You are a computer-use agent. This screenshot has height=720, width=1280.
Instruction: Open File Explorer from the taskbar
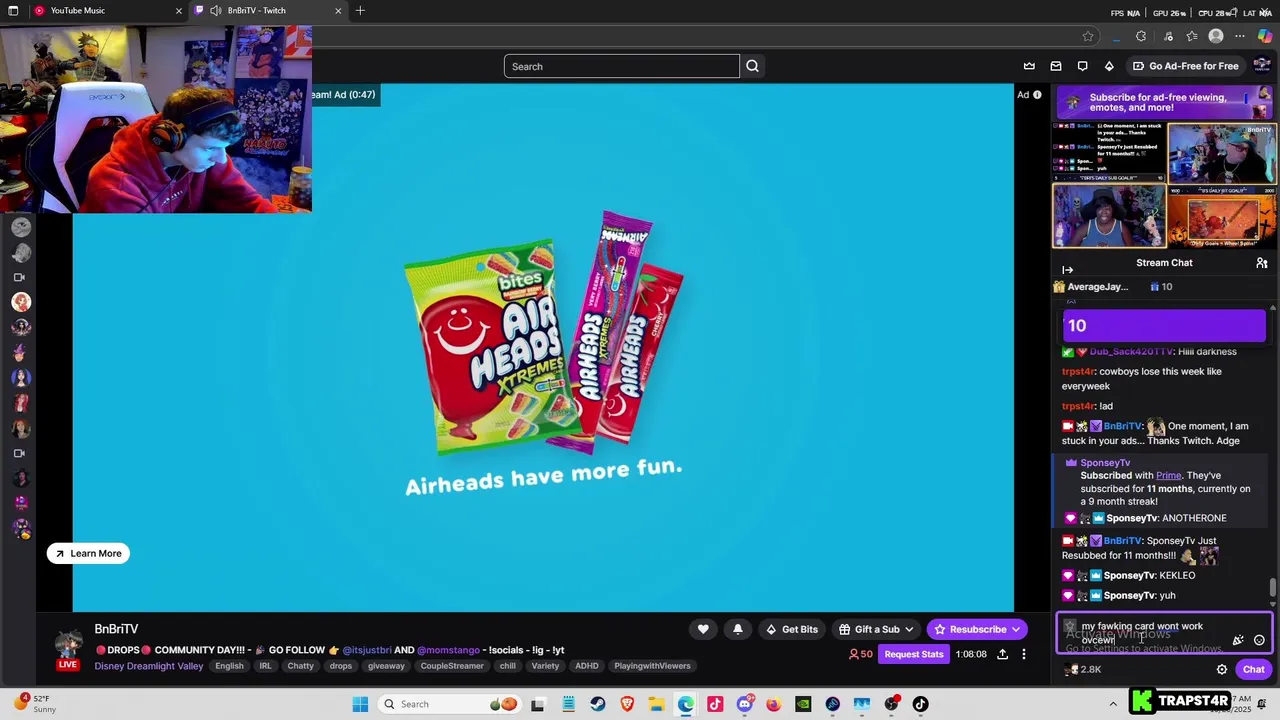point(656,704)
